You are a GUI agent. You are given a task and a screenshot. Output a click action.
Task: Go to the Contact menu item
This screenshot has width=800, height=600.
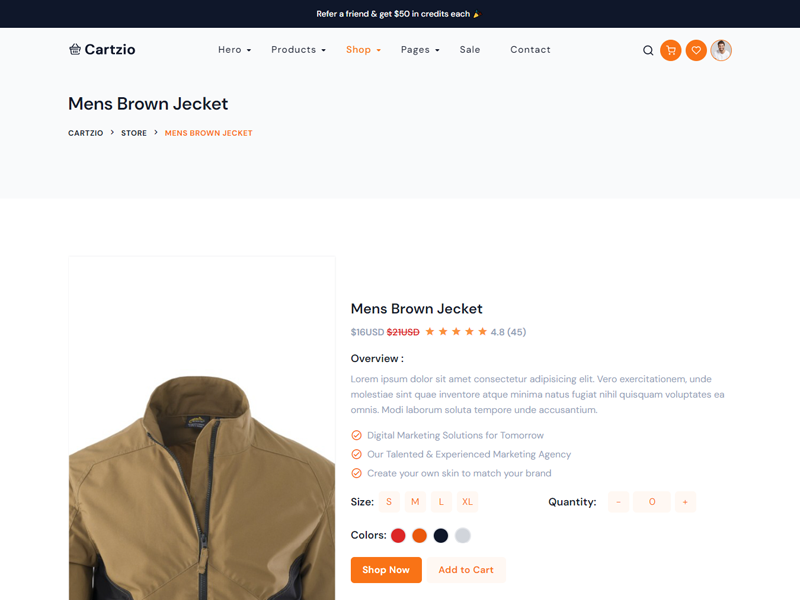coord(531,49)
